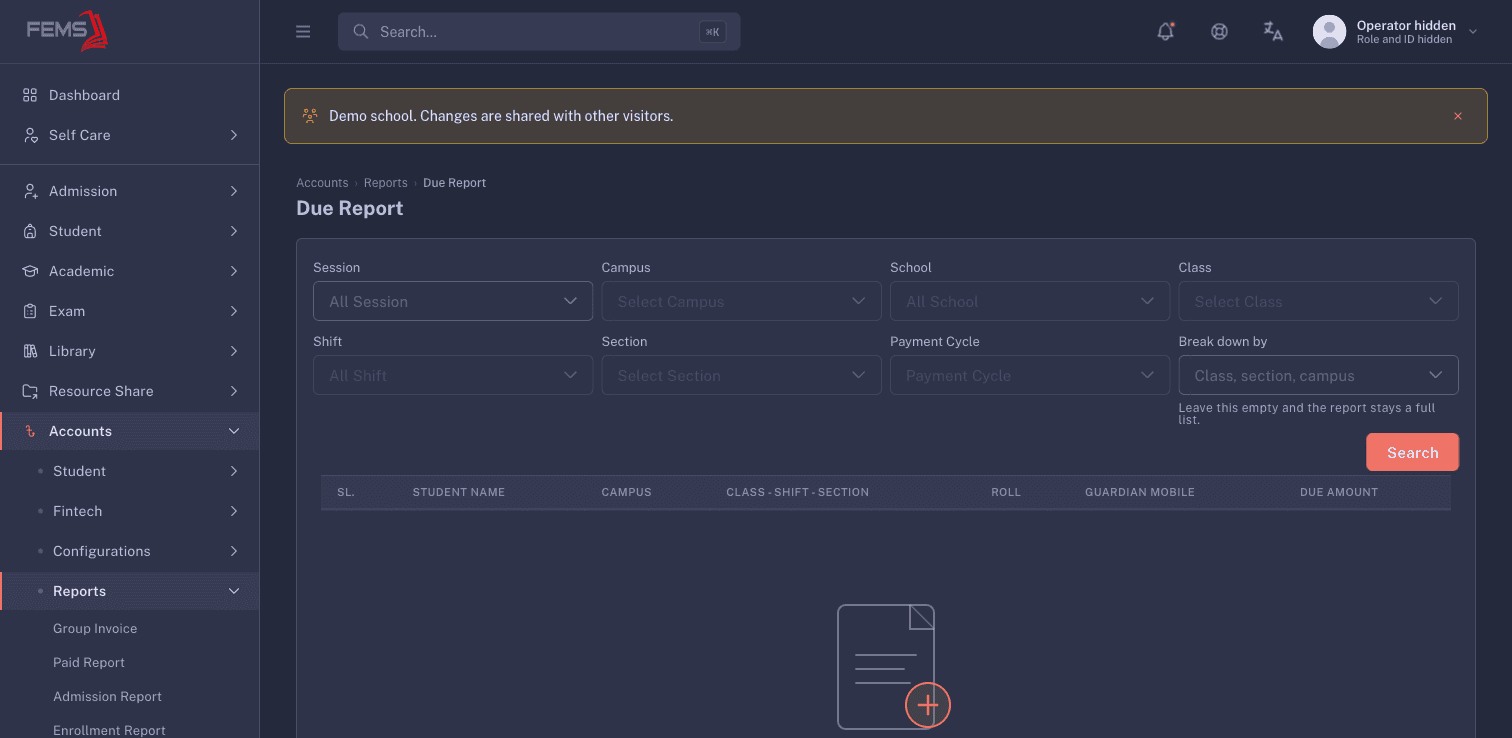1512x738 pixels.
Task: Open Paid Report
Action: click(89, 663)
